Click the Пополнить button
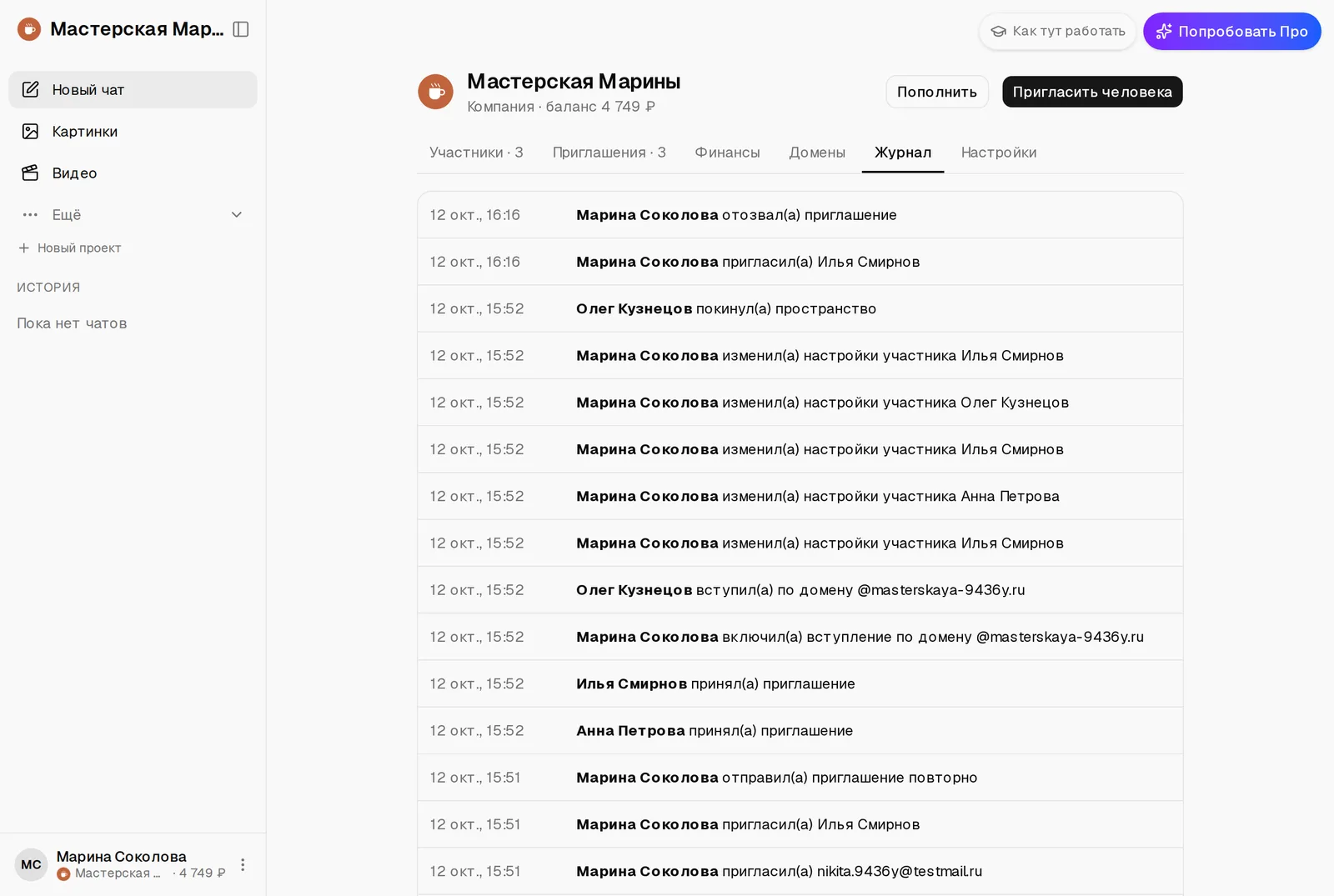 [x=937, y=92]
